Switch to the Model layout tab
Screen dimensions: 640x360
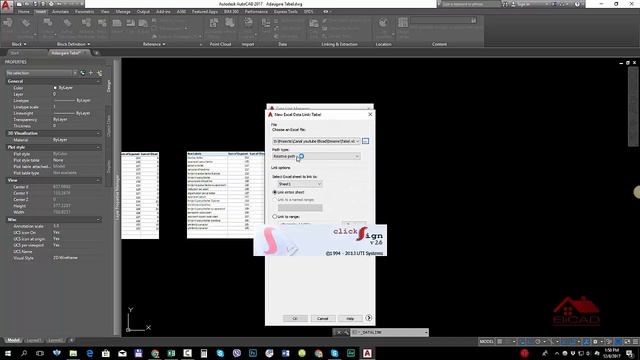(13, 340)
